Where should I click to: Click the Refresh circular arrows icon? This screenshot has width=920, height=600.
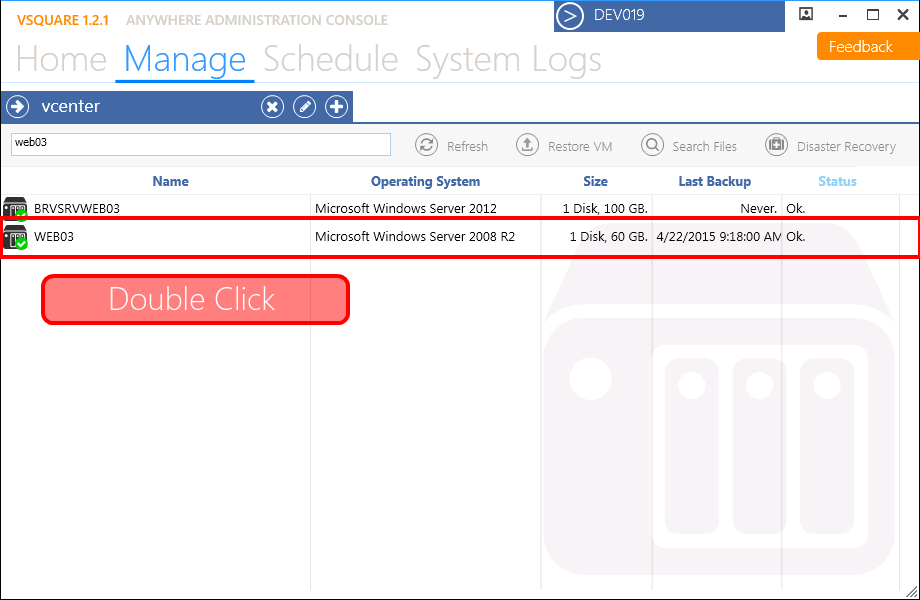click(x=427, y=145)
